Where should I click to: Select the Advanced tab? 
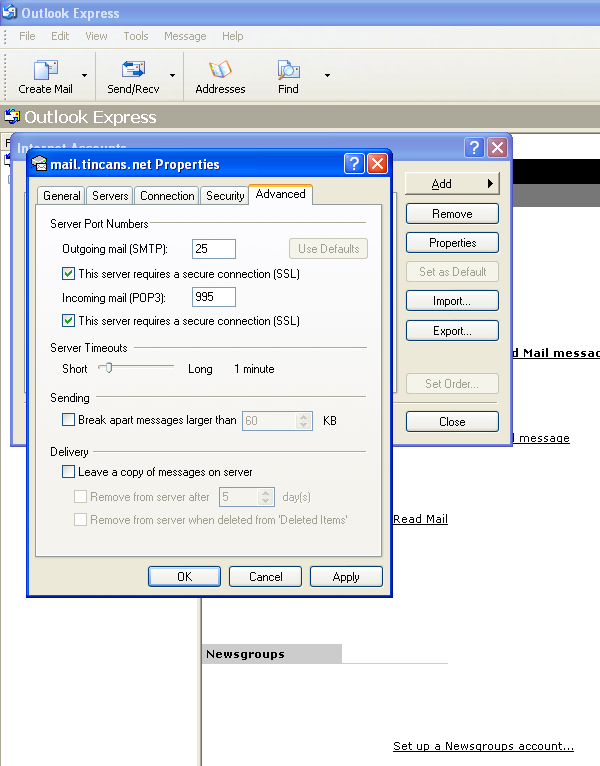click(280, 194)
